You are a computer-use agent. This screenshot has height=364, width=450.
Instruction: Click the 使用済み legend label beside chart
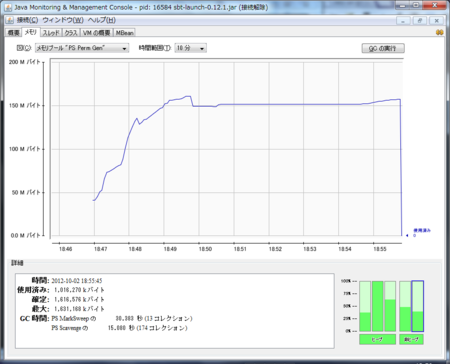pos(422,230)
